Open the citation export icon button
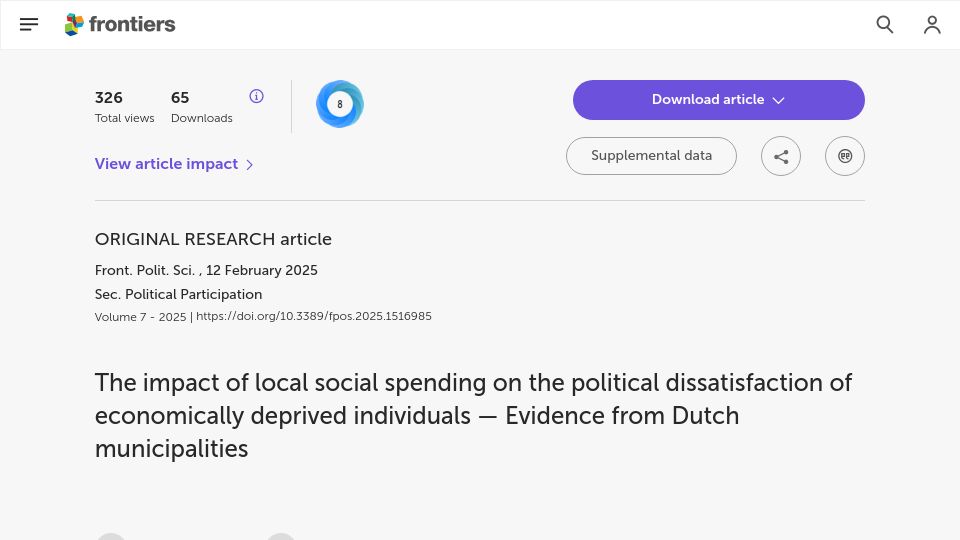 coord(845,156)
